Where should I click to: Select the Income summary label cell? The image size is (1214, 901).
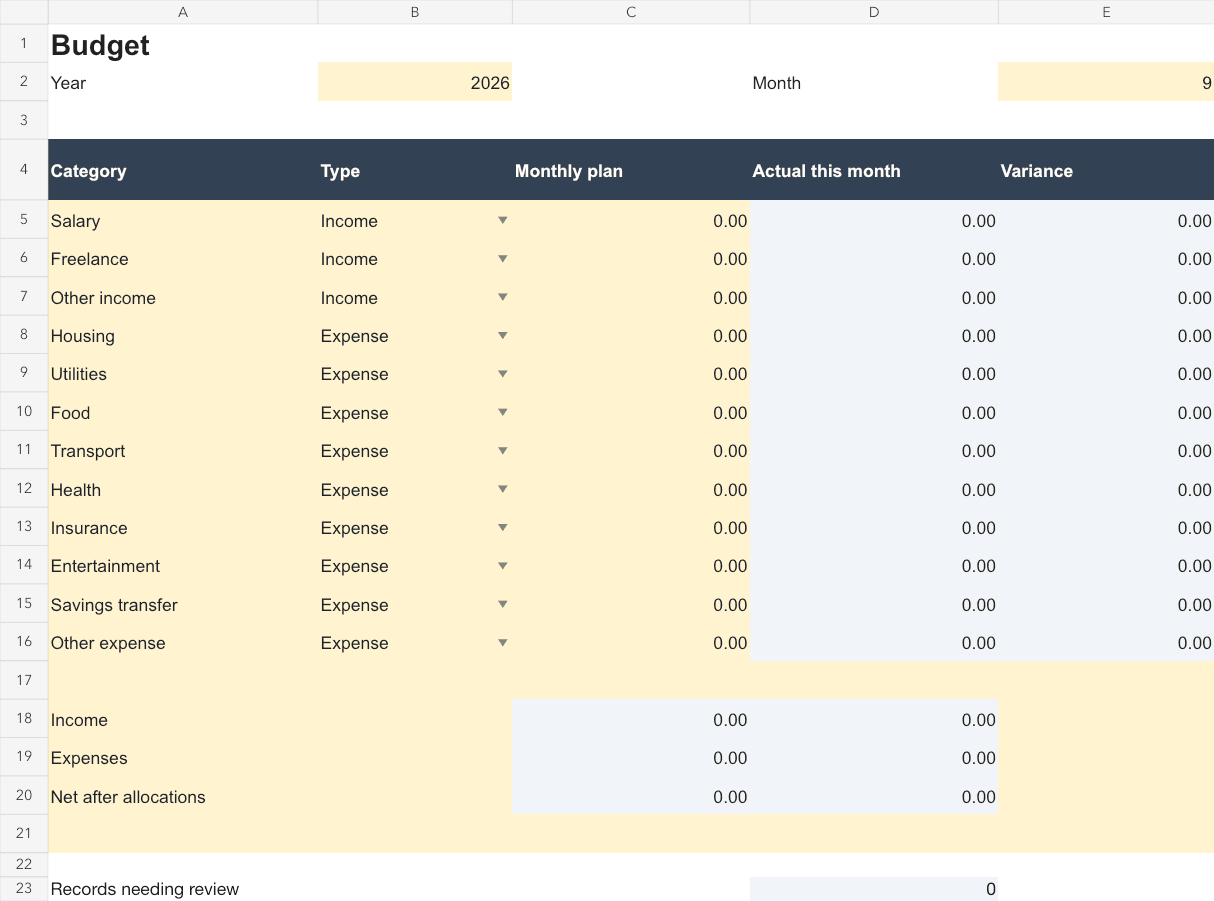[183, 719]
